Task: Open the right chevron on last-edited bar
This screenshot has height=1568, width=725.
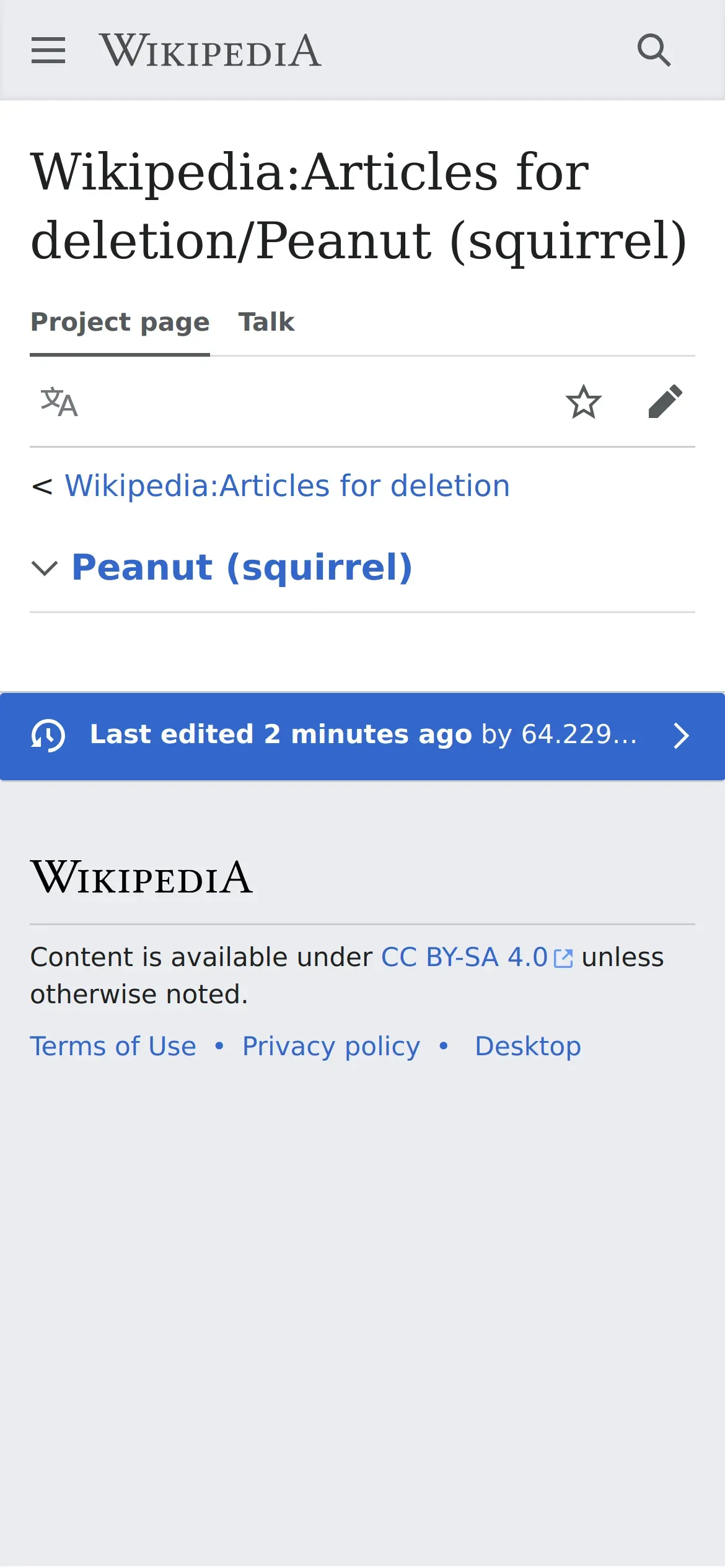Action: (681, 736)
